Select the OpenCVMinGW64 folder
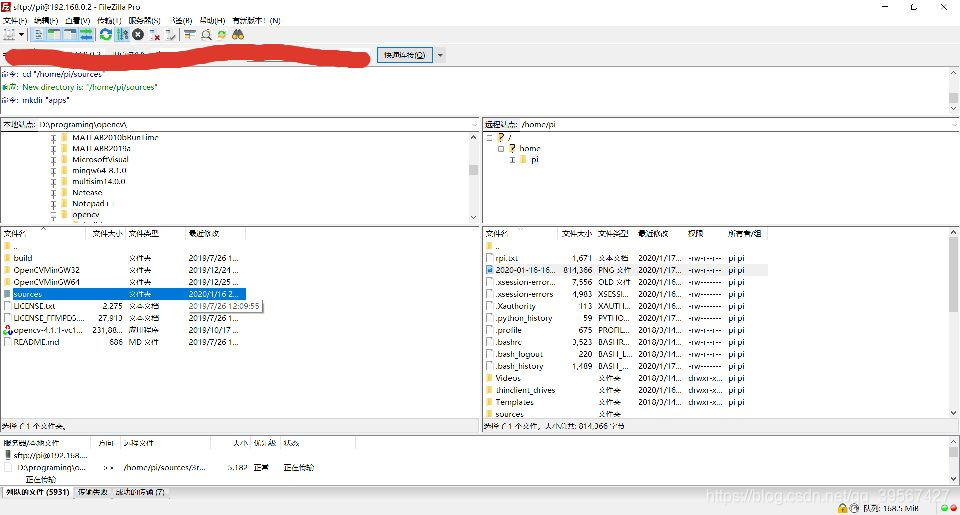Viewport: 960px width, 515px height. (46, 282)
